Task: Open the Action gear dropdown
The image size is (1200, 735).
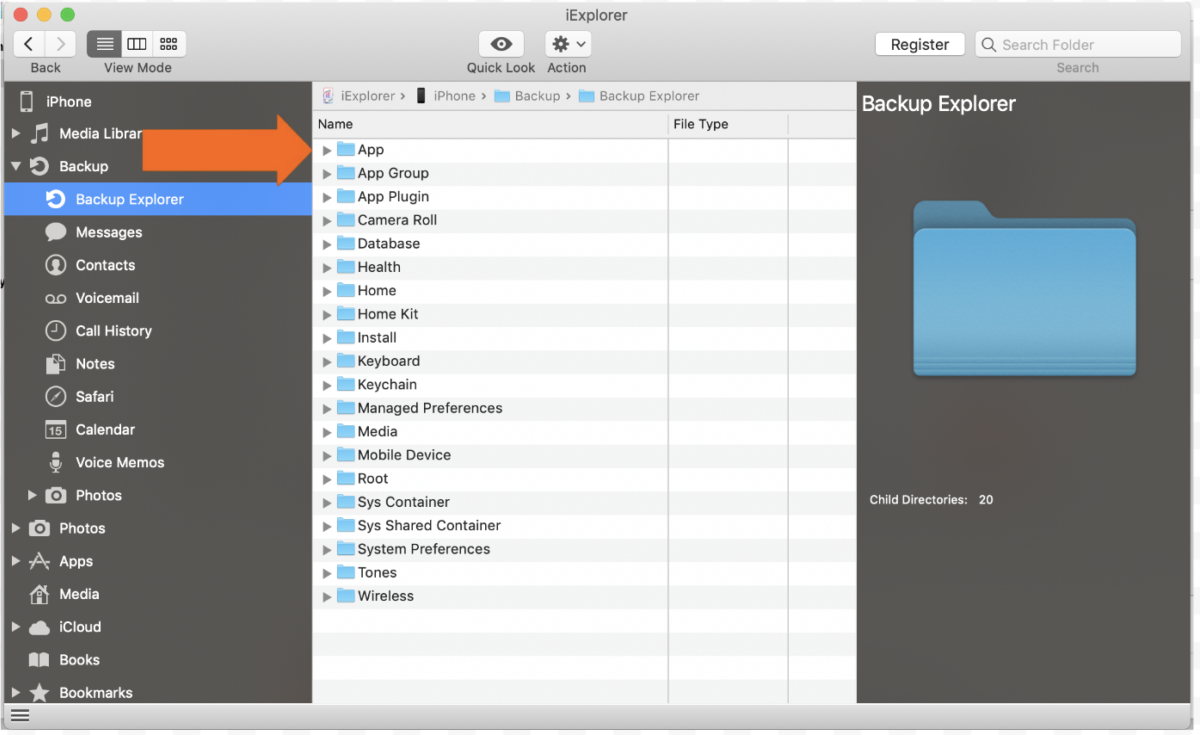Action: 567,44
